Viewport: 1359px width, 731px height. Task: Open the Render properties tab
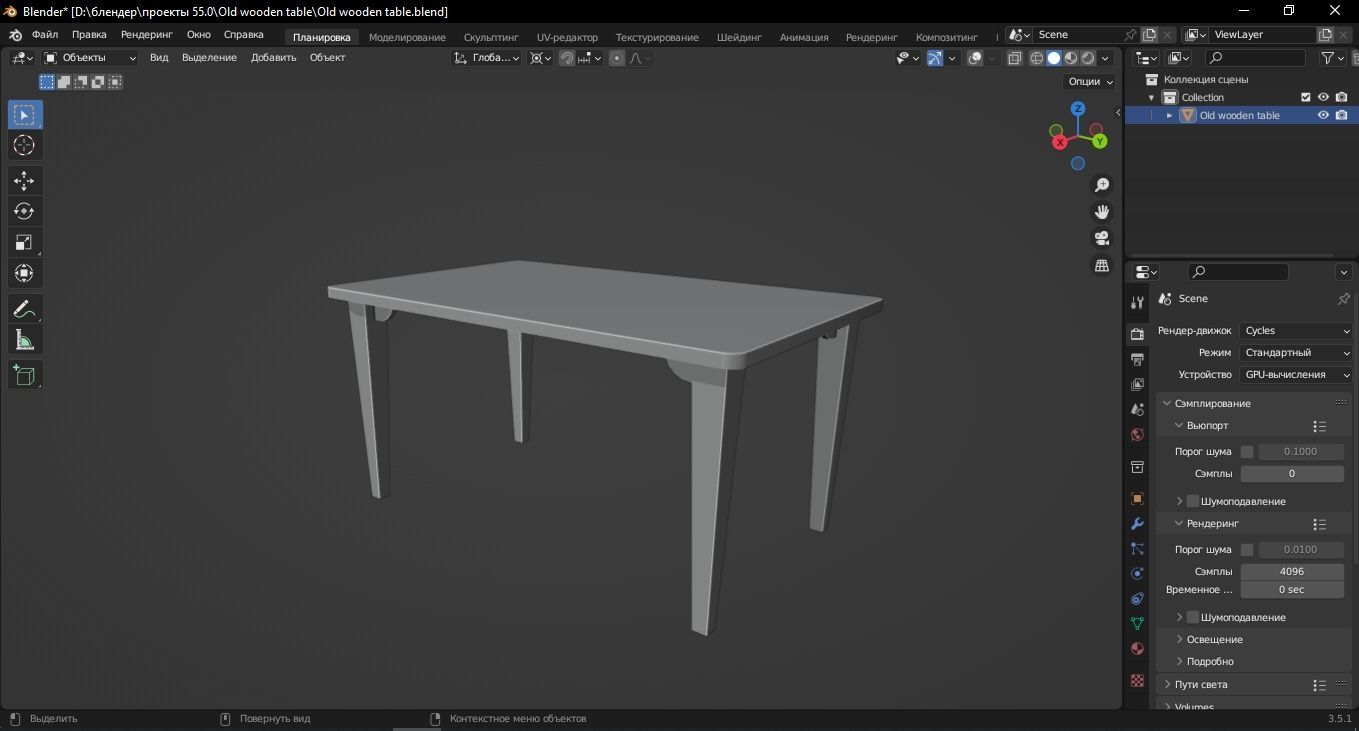[x=1137, y=334]
